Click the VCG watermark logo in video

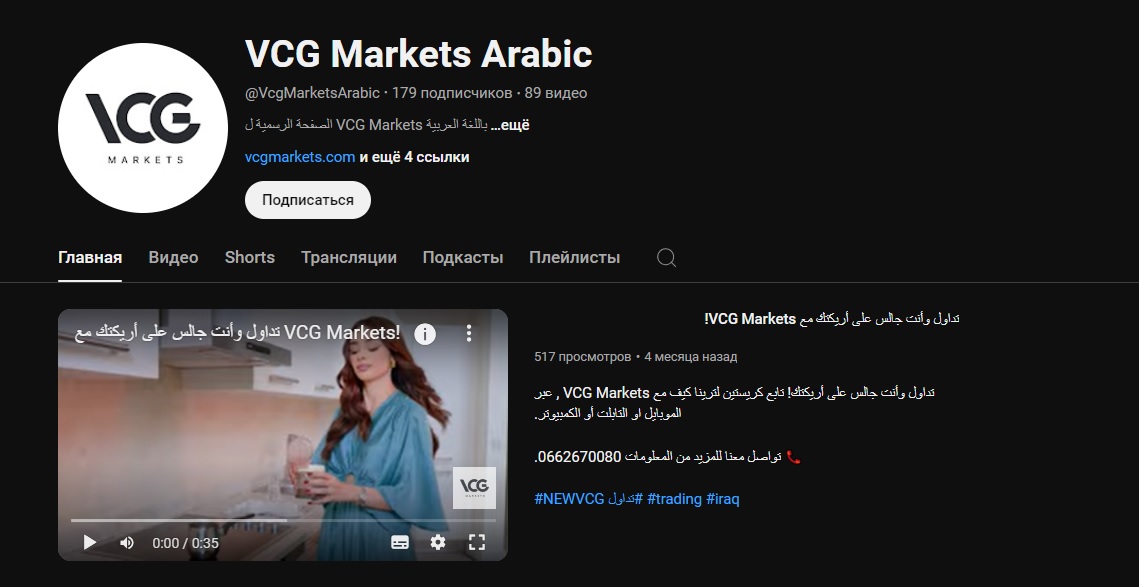(x=474, y=487)
